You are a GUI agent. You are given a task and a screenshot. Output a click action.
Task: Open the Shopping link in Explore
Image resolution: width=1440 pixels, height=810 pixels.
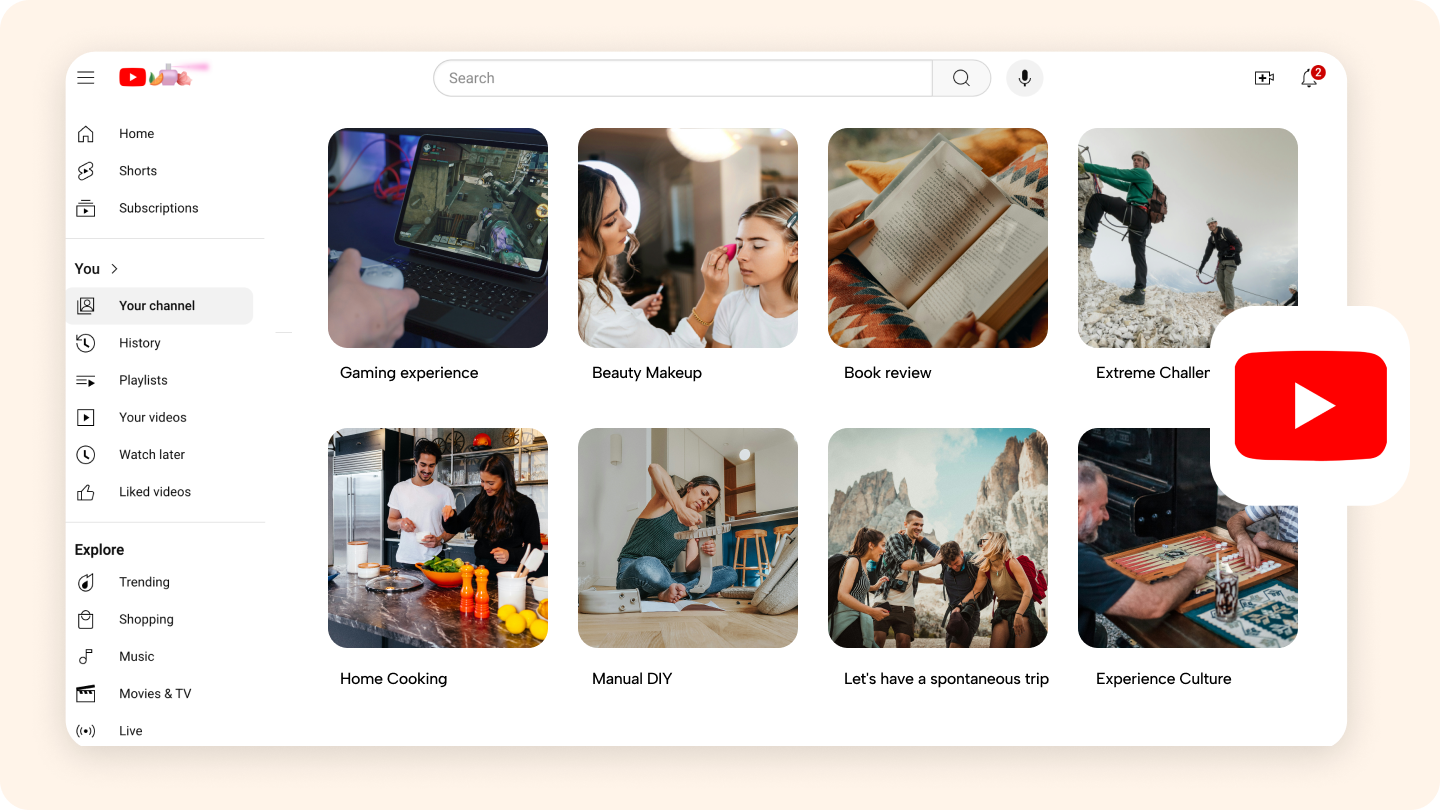click(146, 619)
